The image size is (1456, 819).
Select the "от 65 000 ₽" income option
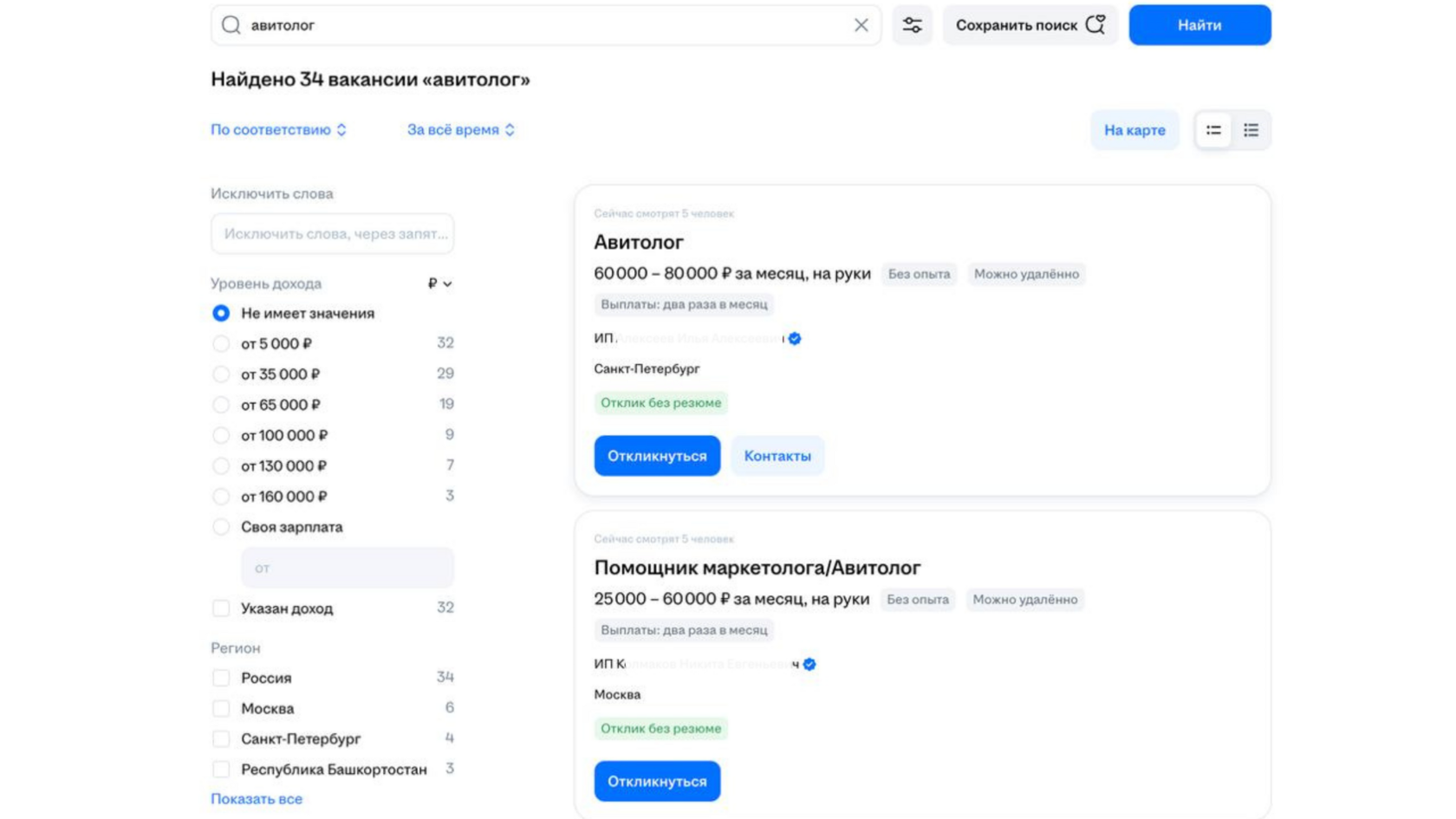221,405
